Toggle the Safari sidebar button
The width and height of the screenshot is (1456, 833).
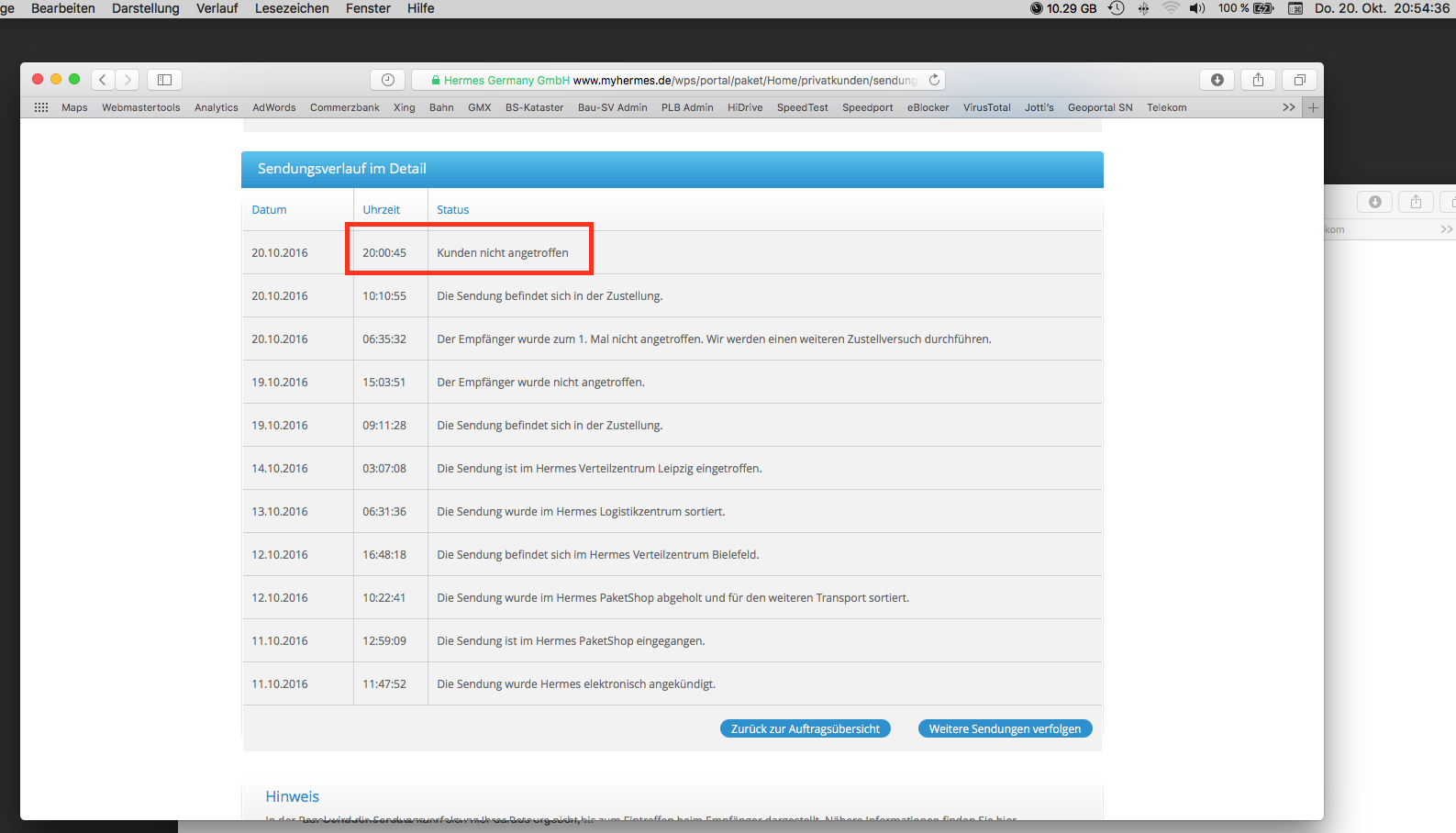165,80
